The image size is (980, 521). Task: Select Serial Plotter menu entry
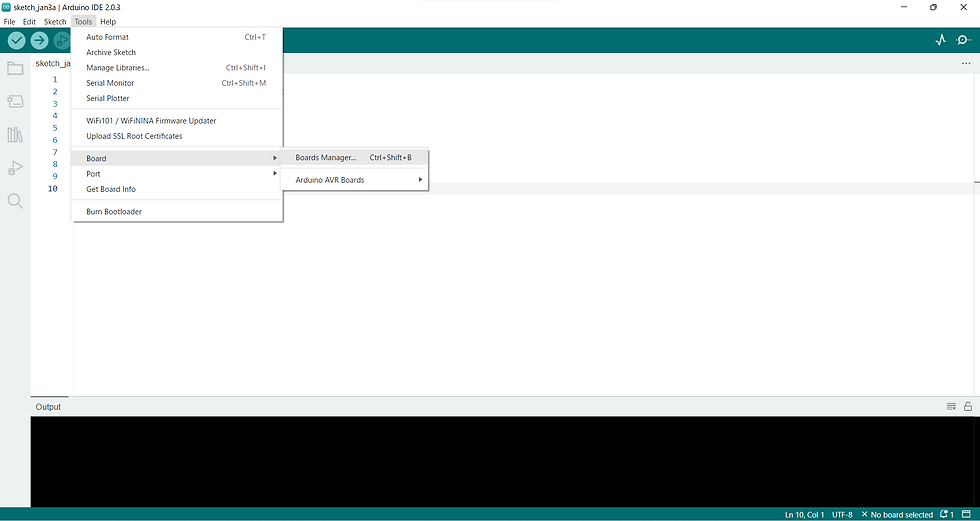(x=178, y=98)
